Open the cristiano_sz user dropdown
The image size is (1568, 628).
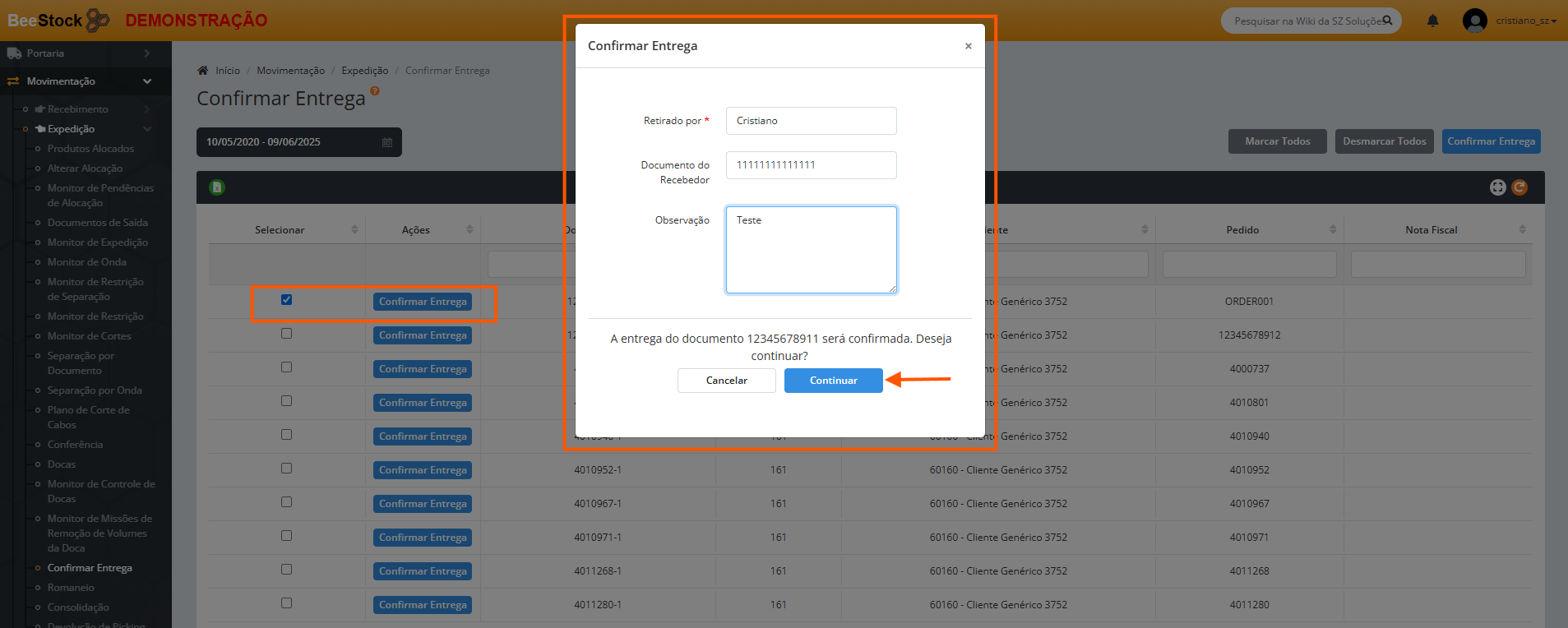click(x=1525, y=21)
